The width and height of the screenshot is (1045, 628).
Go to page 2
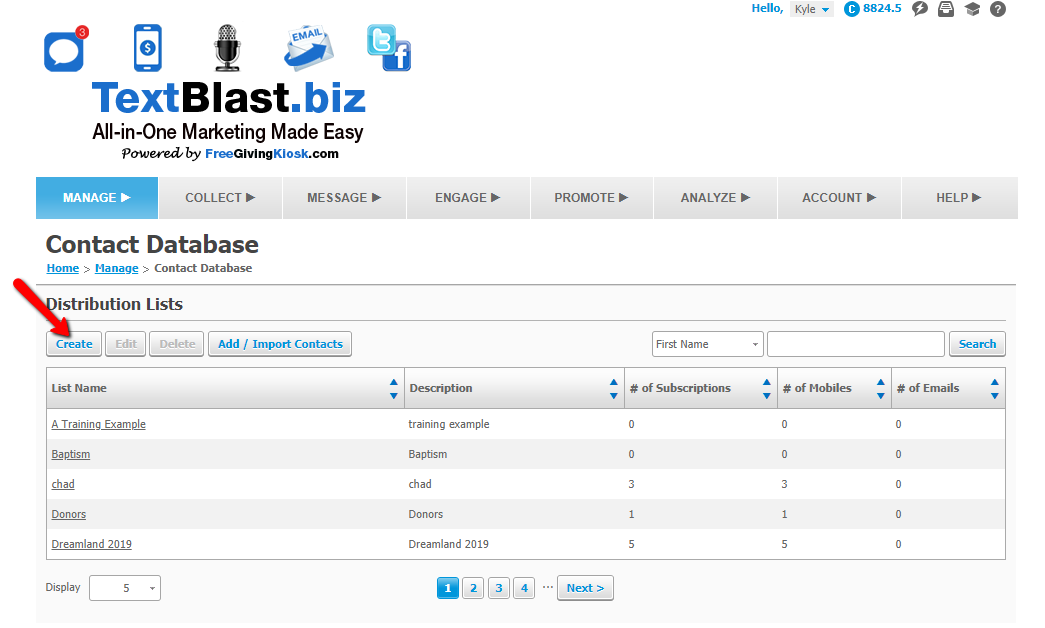(x=473, y=588)
